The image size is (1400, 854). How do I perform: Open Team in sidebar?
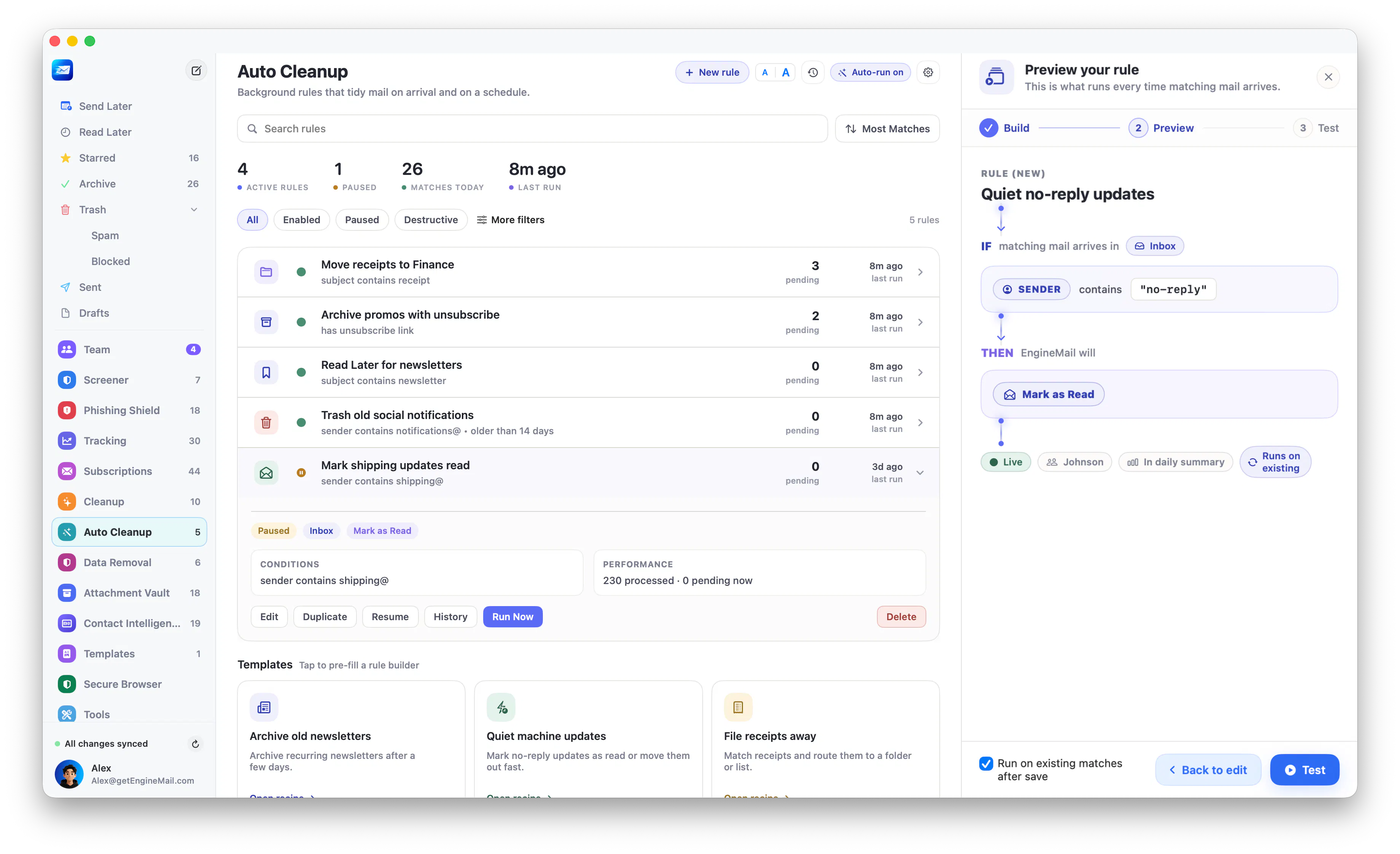point(129,350)
